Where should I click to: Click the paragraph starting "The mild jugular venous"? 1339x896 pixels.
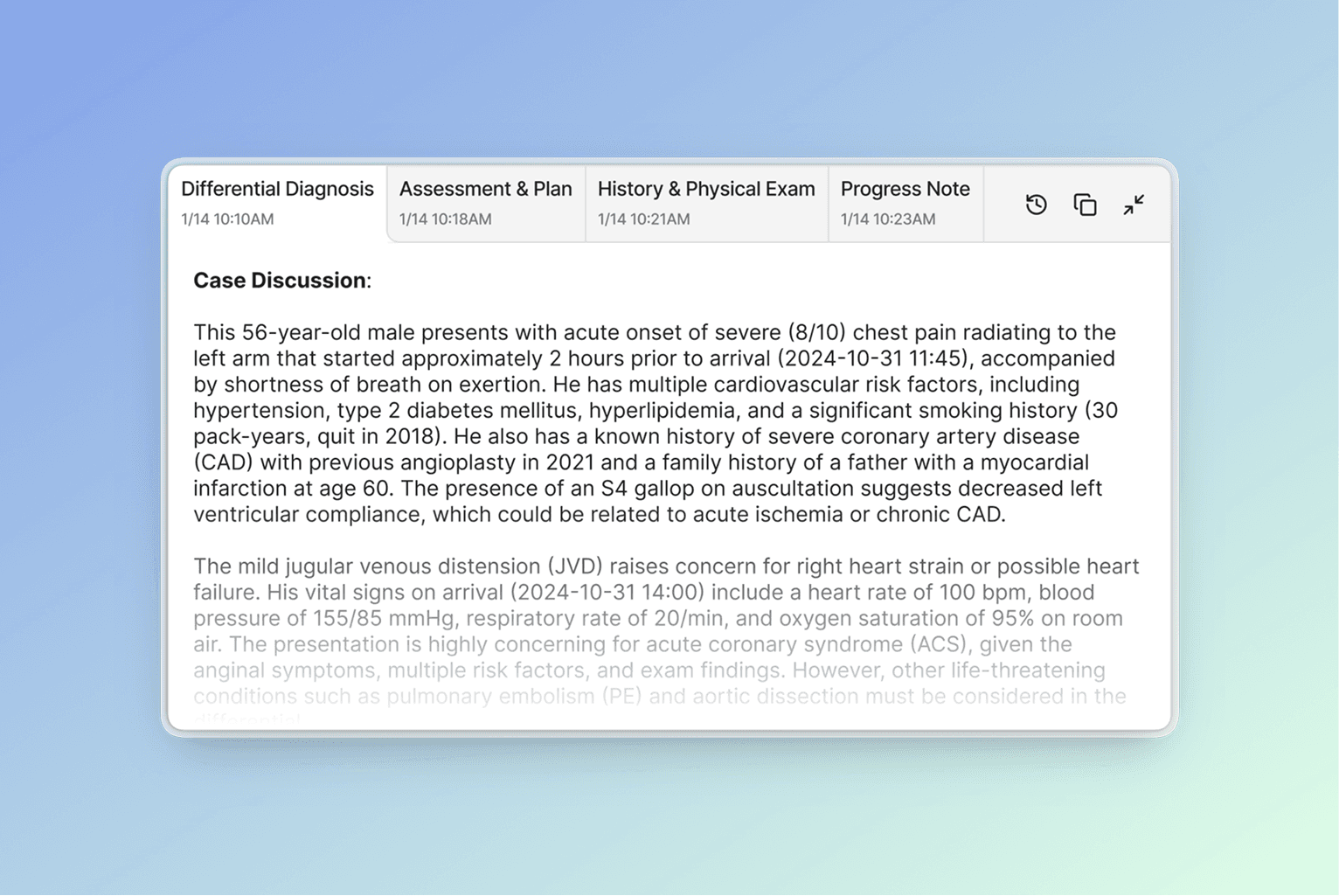[x=666, y=643]
